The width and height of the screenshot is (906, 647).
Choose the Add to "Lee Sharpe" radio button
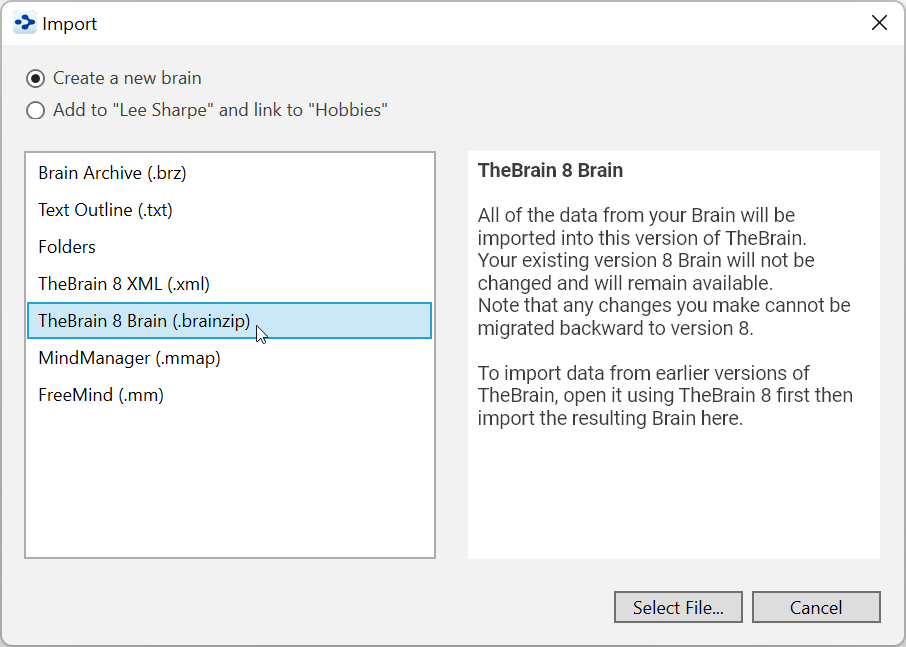[x=36, y=111]
